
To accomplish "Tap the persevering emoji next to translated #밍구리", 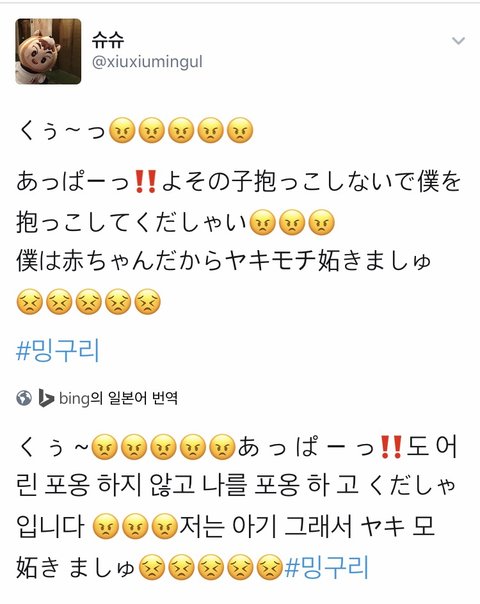I will [x=270, y=567].
